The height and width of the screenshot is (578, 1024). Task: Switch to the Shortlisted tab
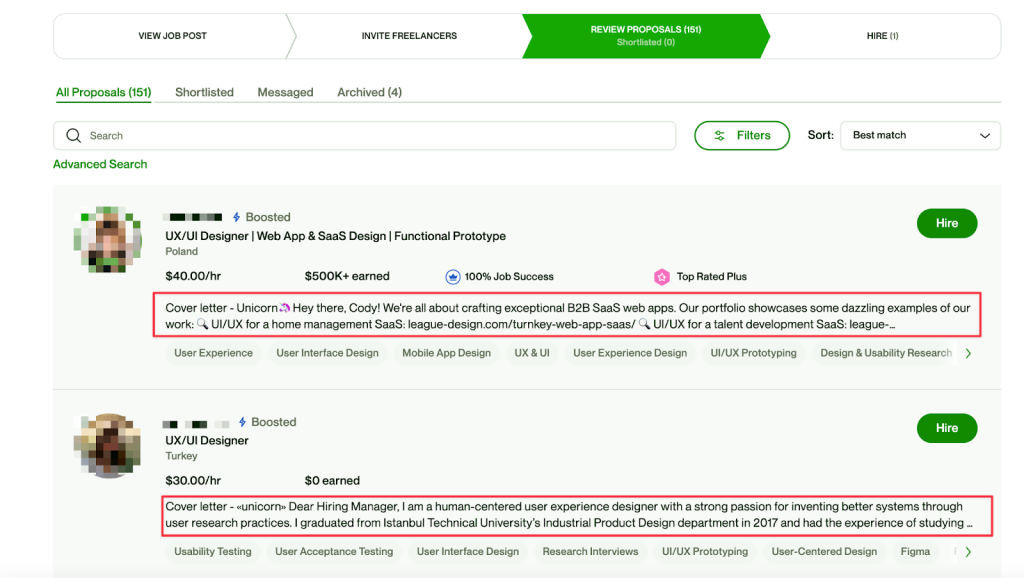click(x=204, y=92)
